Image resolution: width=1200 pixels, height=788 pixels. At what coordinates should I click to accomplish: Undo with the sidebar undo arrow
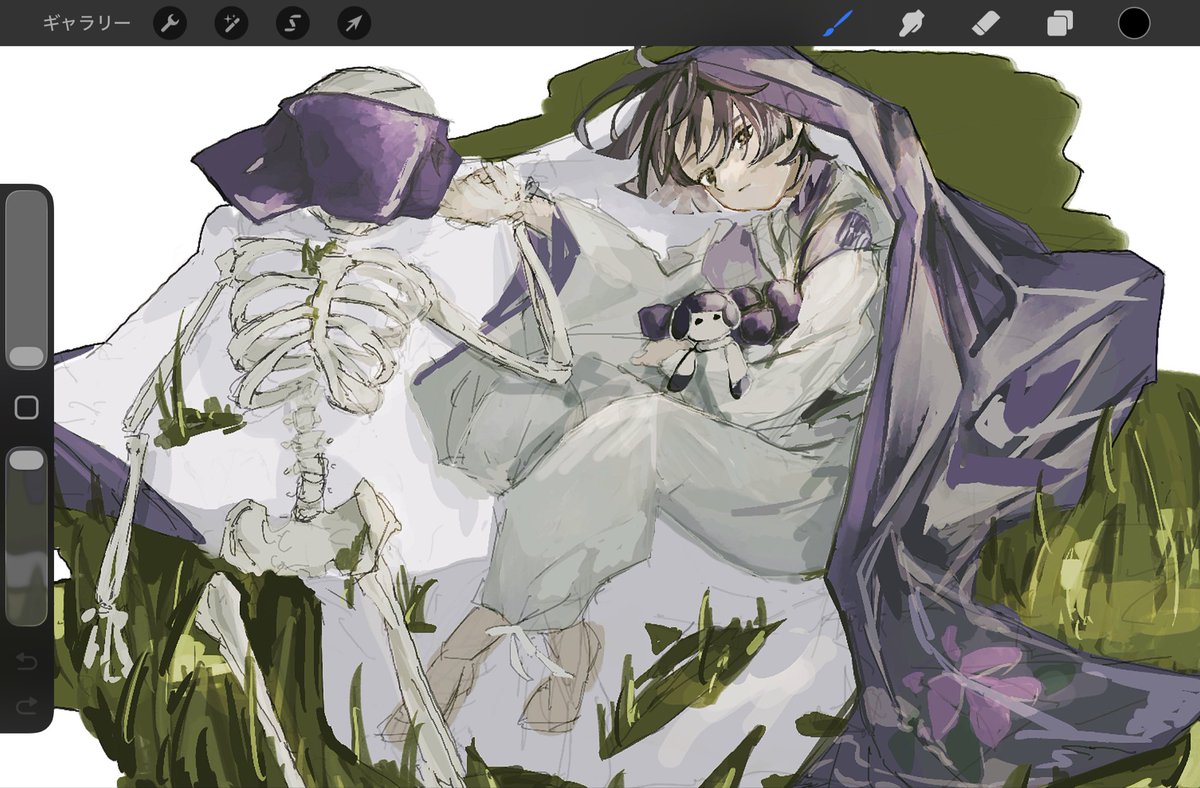(27, 661)
